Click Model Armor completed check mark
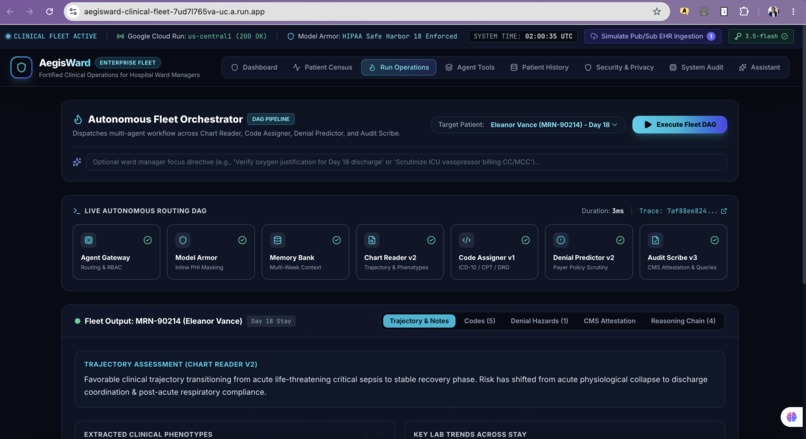Screen dimensions: 806x439 click(242, 240)
